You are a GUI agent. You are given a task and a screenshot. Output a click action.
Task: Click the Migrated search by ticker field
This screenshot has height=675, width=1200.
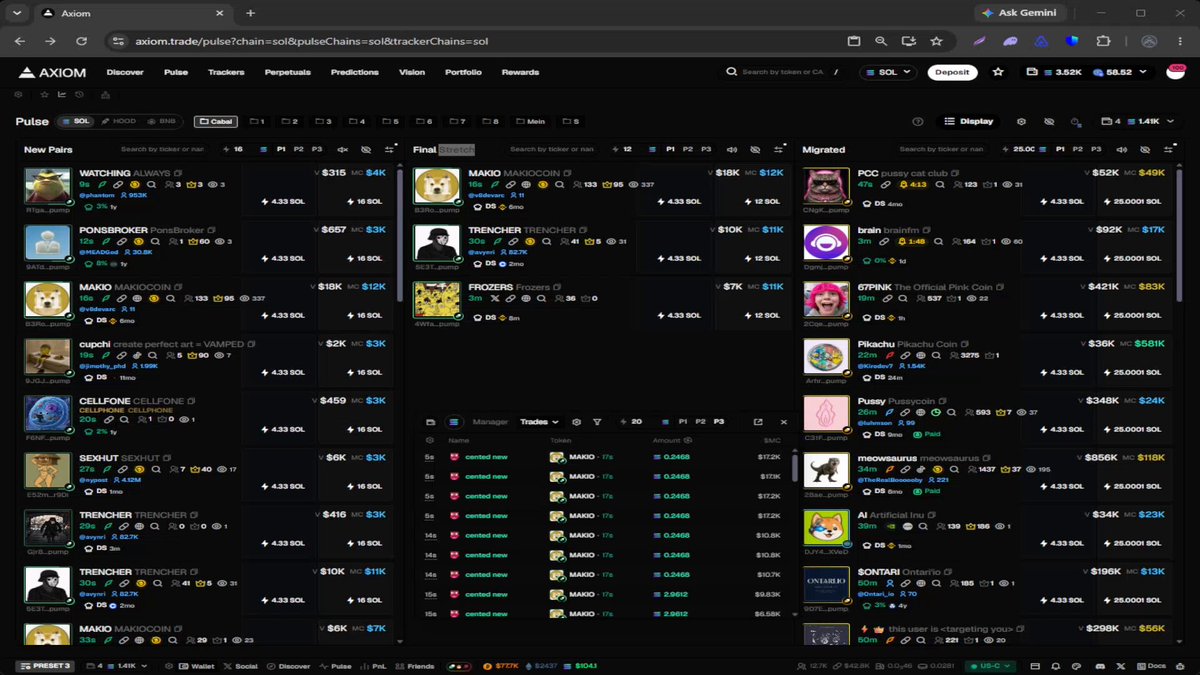(x=942, y=149)
